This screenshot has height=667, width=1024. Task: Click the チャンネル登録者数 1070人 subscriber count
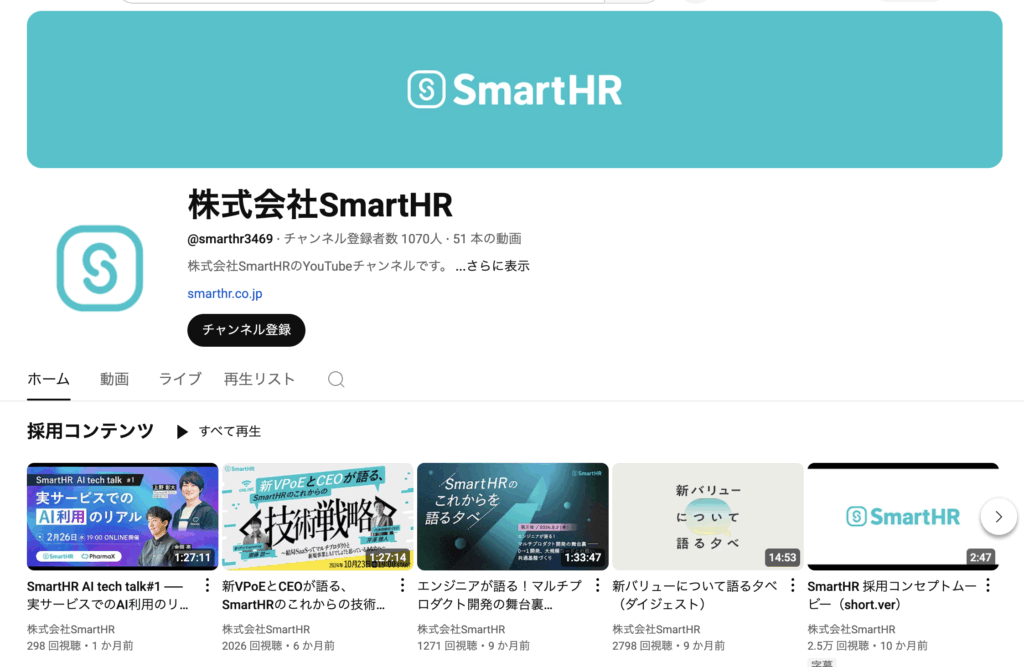(x=362, y=239)
